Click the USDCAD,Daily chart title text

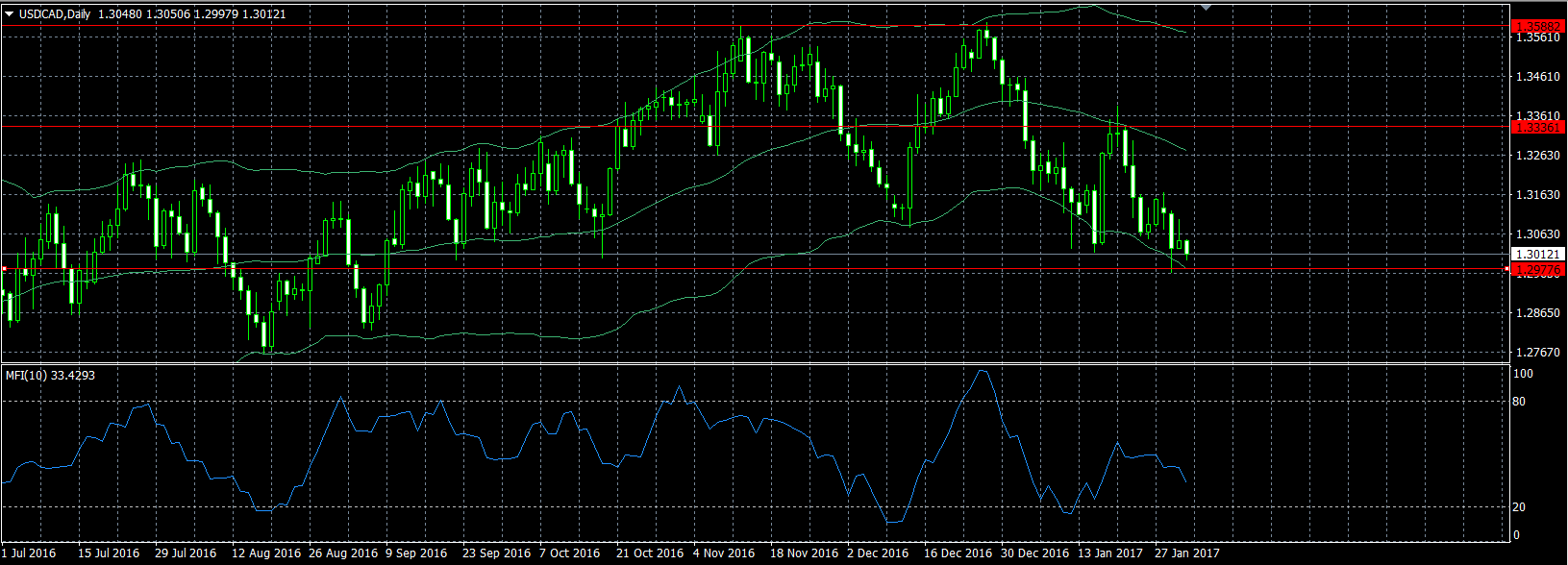tap(56, 14)
